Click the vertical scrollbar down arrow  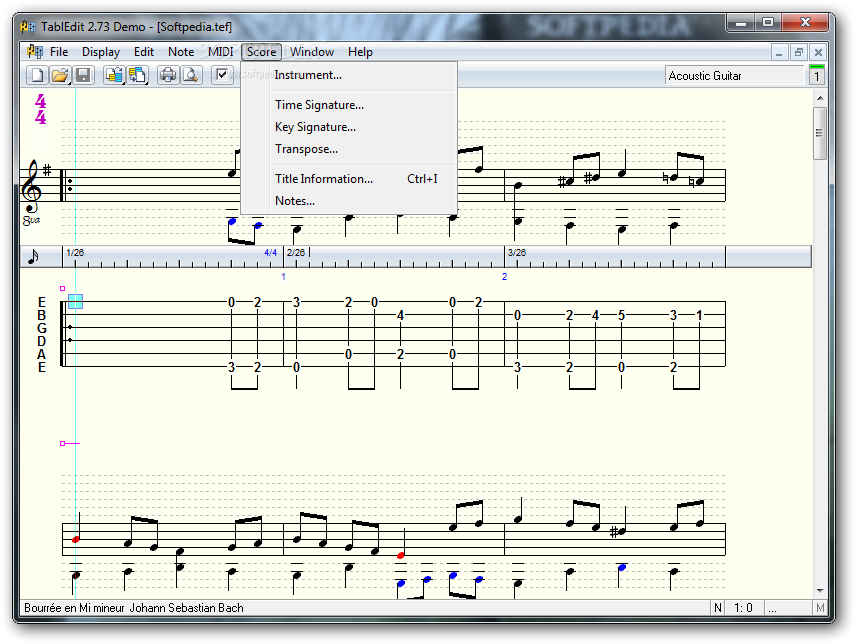point(819,591)
